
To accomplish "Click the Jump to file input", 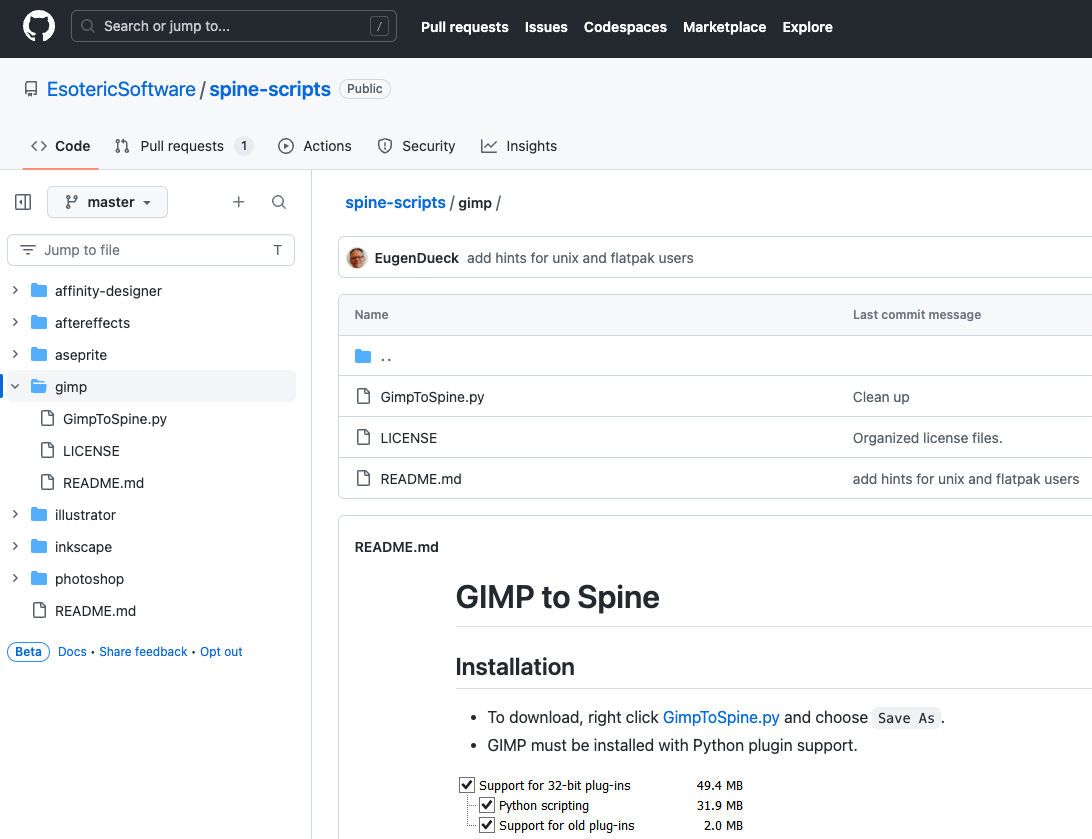I will pos(151,250).
